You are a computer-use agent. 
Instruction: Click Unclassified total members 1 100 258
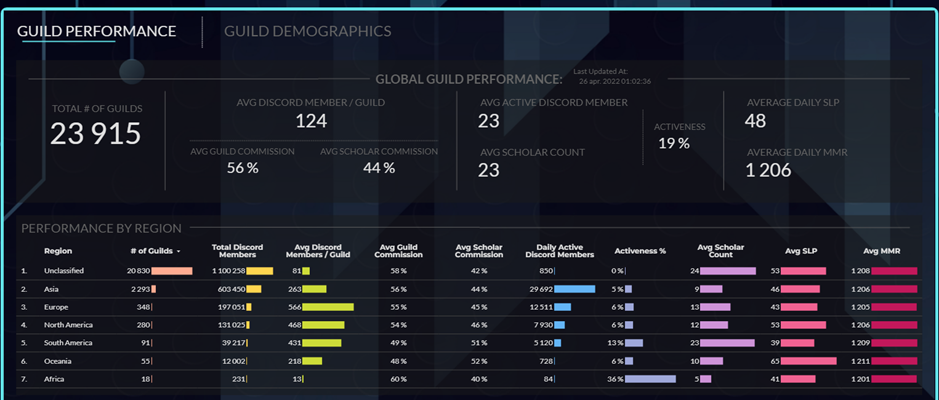(x=229, y=271)
